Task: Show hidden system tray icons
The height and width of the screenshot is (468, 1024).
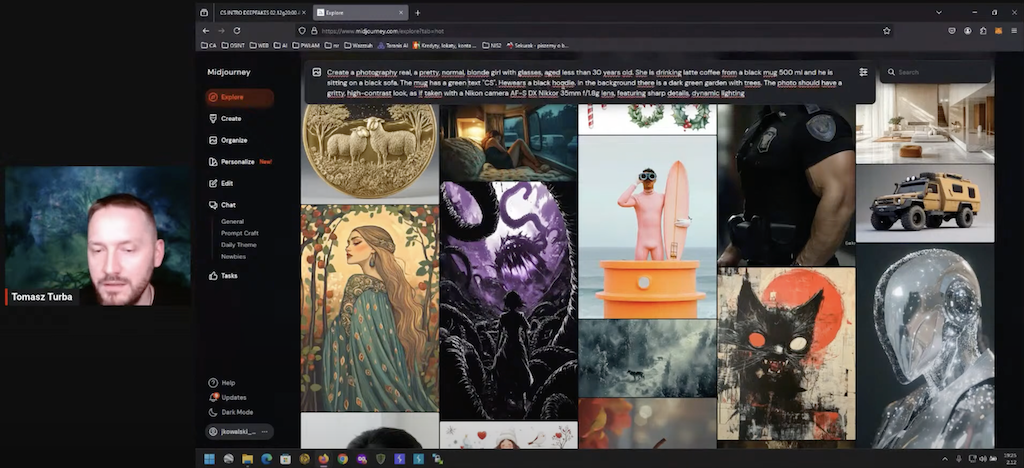Action: [945, 459]
